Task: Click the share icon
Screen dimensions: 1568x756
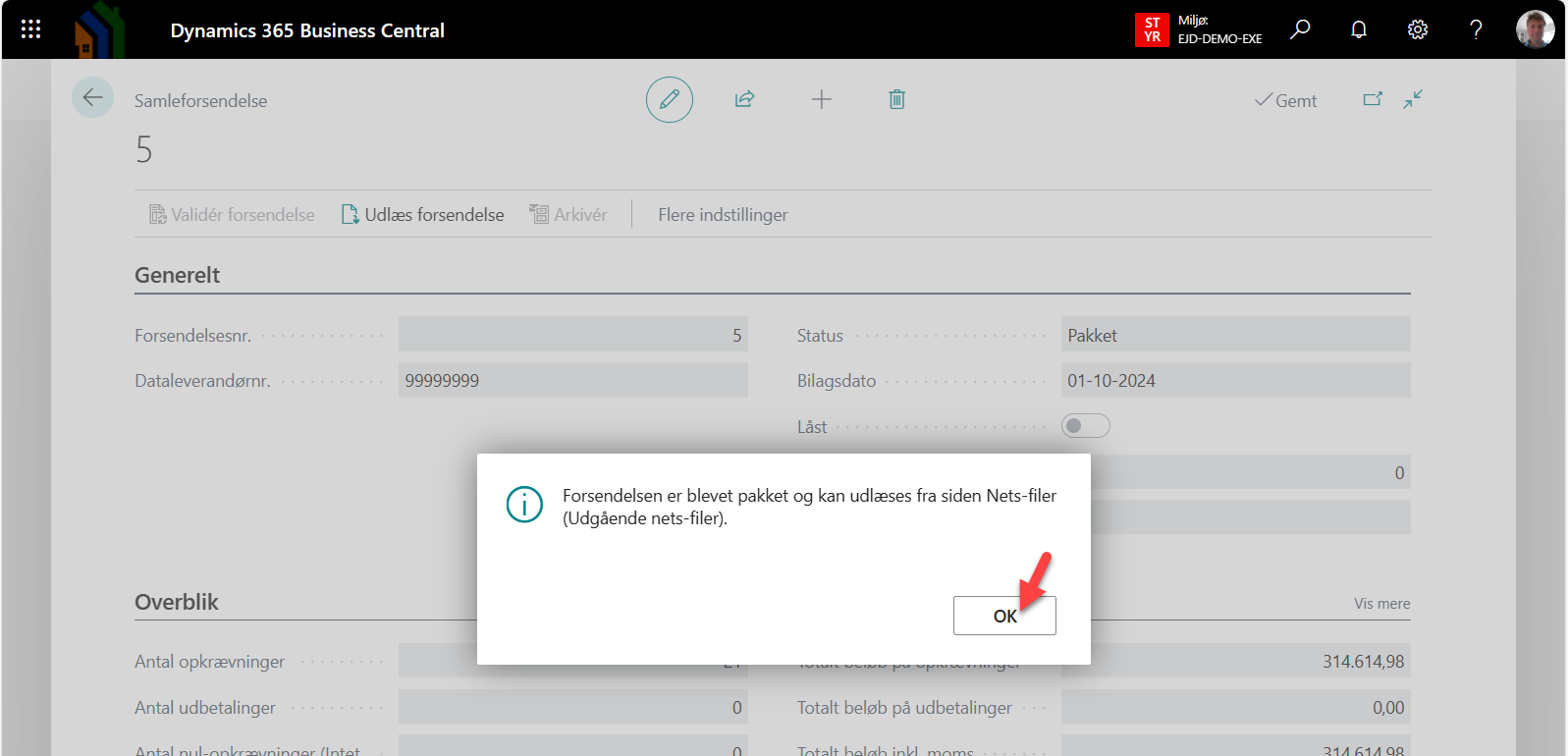Action: click(744, 99)
